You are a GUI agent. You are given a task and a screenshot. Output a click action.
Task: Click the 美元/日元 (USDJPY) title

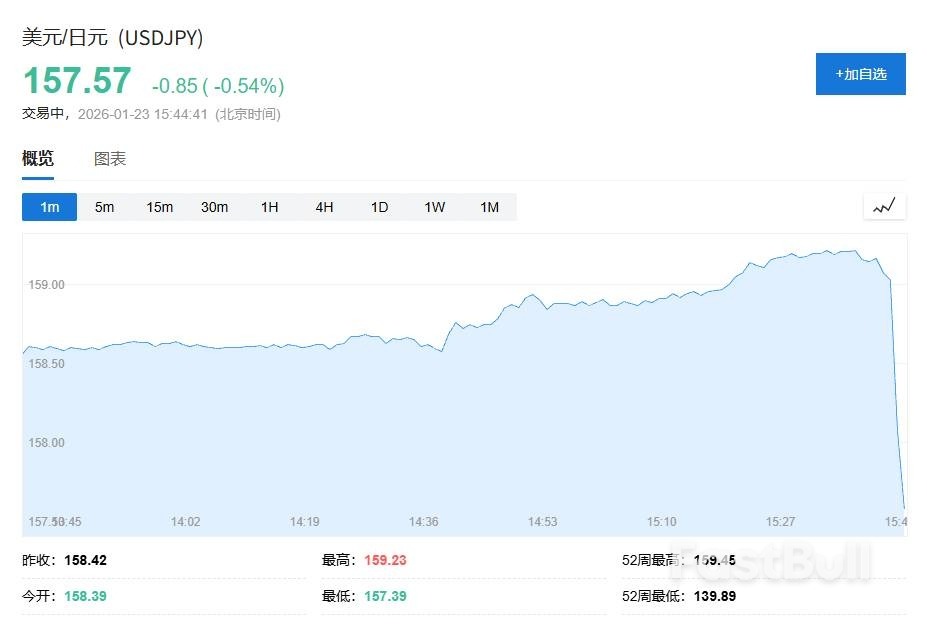coord(113,38)
